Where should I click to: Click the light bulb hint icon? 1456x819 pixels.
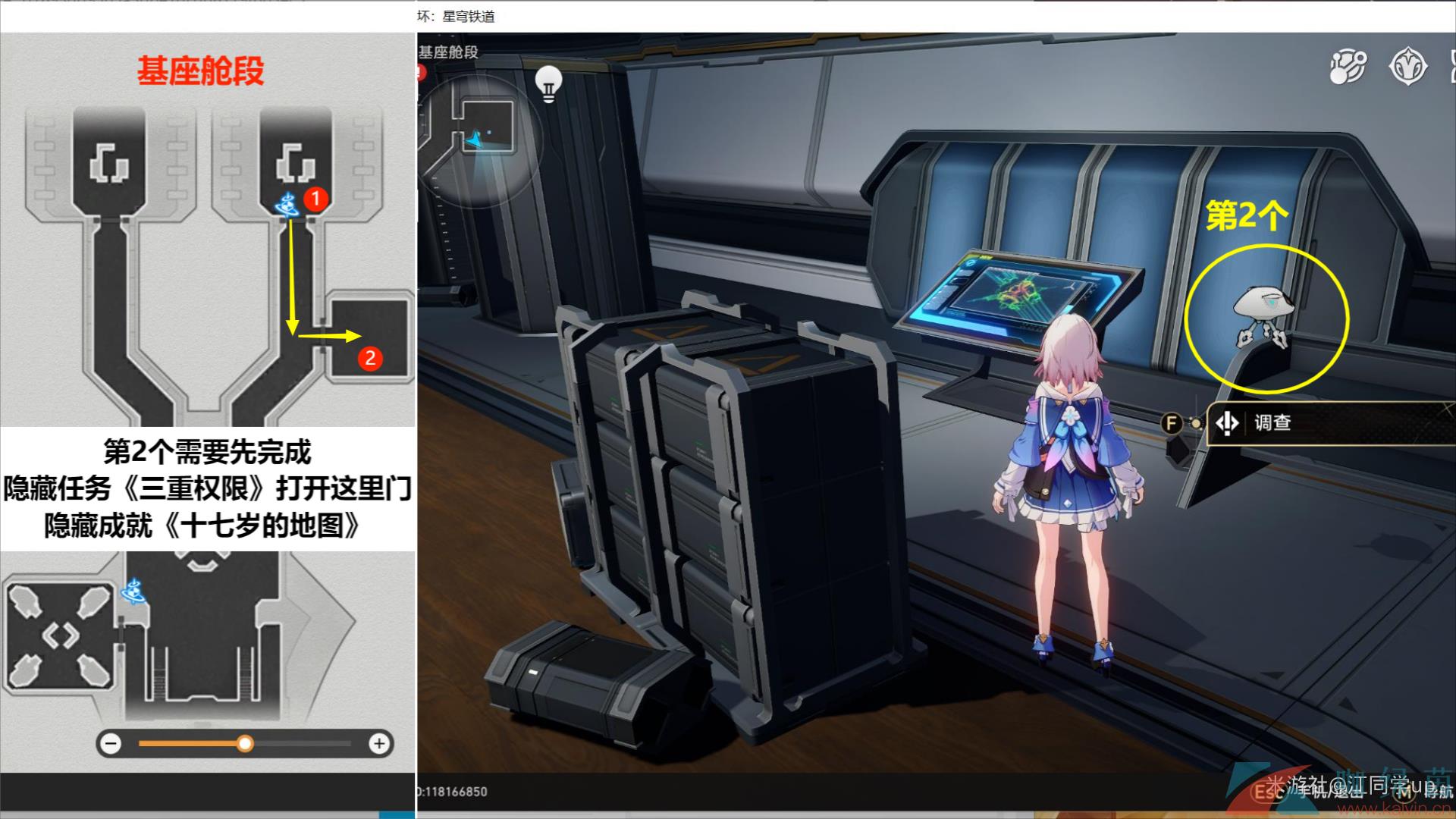tap(549, 83)
